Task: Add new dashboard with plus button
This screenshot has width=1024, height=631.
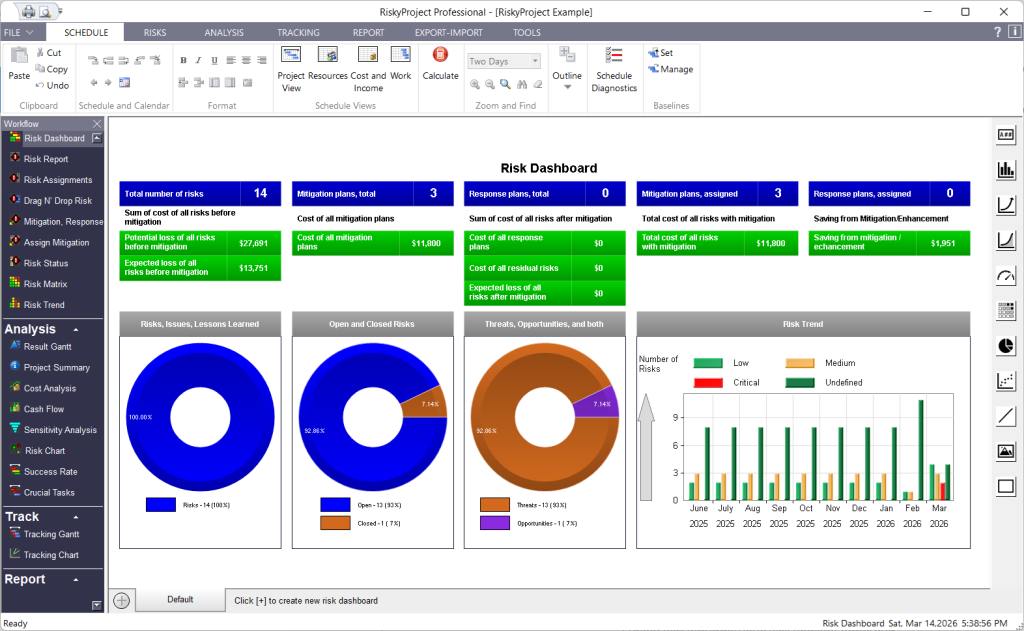Action: click(x=122, y=600)
